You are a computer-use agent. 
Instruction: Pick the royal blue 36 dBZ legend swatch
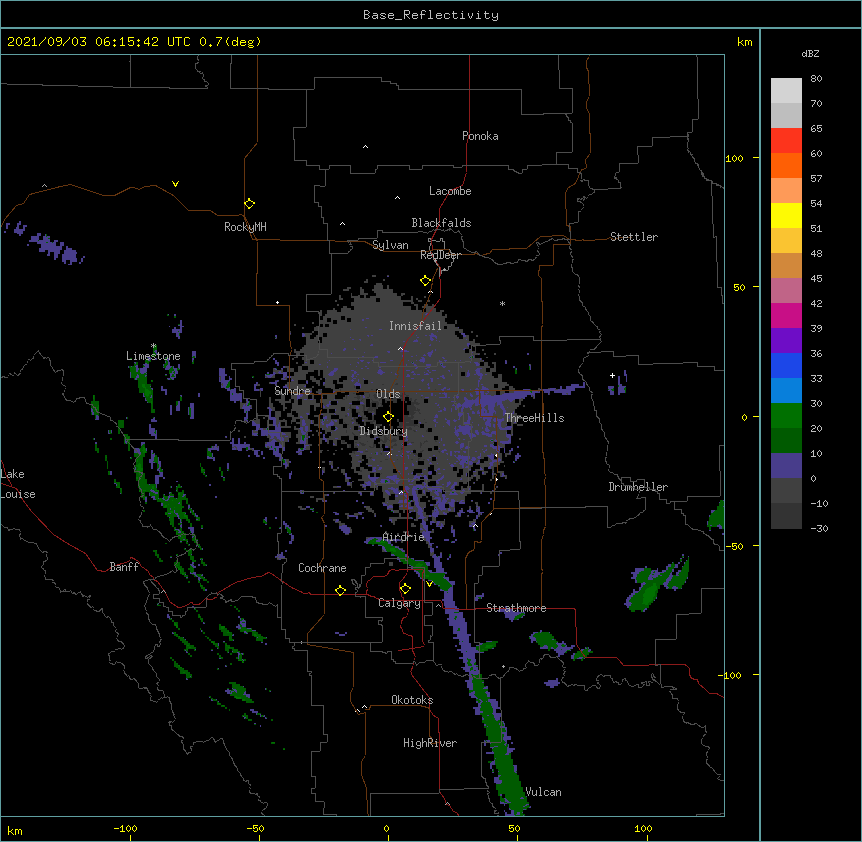[786, 365]
